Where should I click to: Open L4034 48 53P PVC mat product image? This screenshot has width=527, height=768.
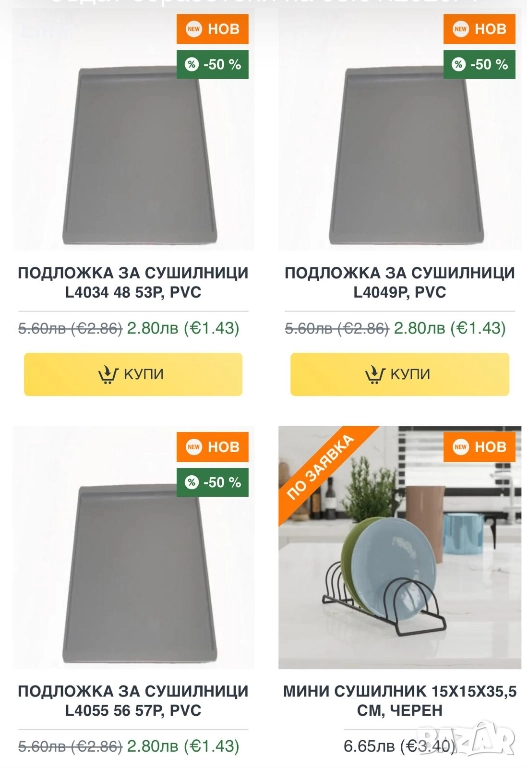(x=133, y=129)
